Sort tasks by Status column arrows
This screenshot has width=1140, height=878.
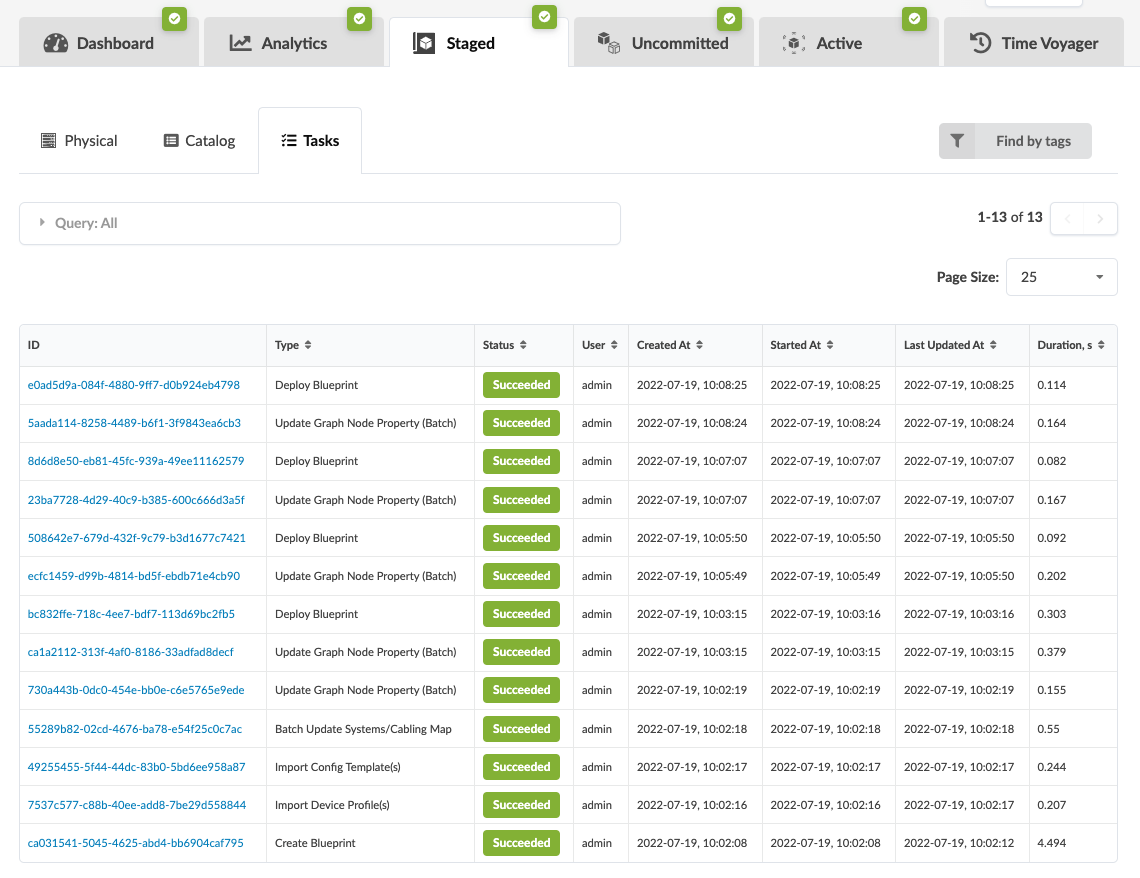[523, 345]
